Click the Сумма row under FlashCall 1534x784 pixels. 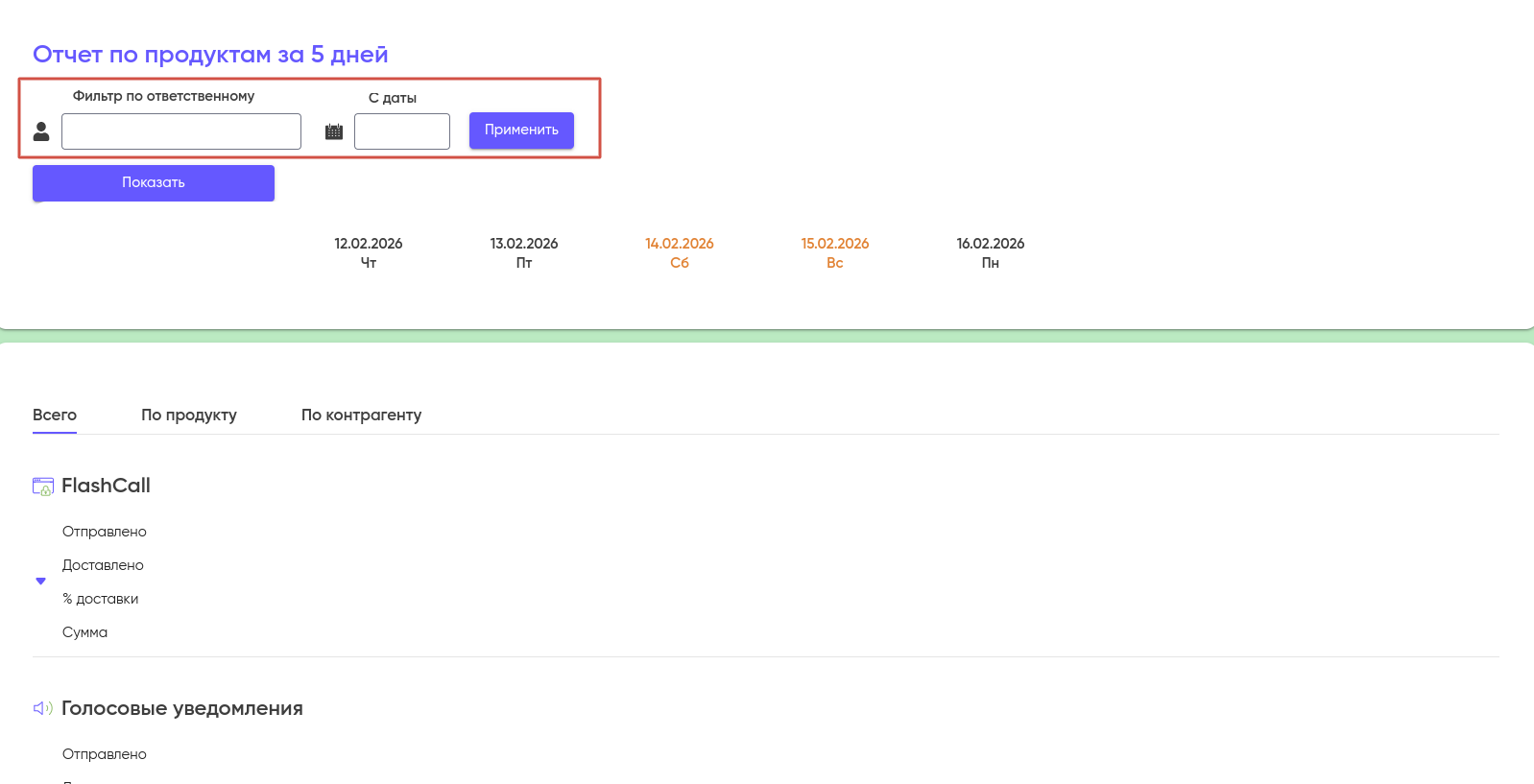point(85,632)
